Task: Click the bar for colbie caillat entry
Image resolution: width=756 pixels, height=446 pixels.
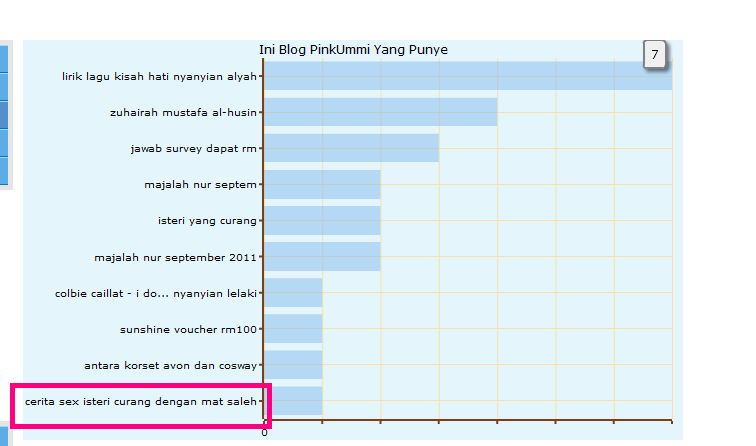Action: coord(293,293)
